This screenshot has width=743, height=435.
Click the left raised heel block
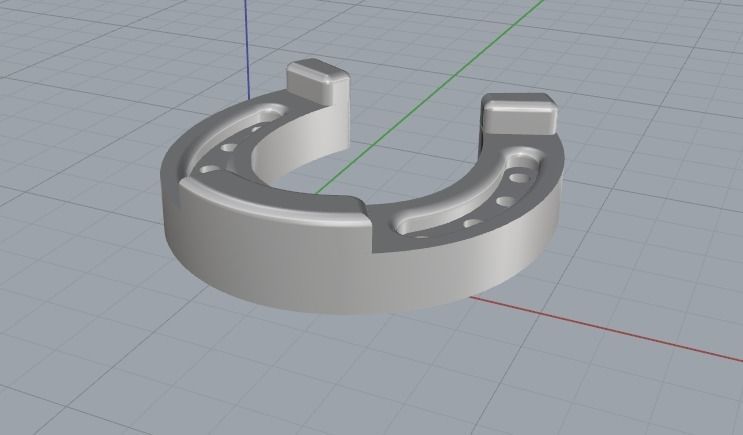318,81
